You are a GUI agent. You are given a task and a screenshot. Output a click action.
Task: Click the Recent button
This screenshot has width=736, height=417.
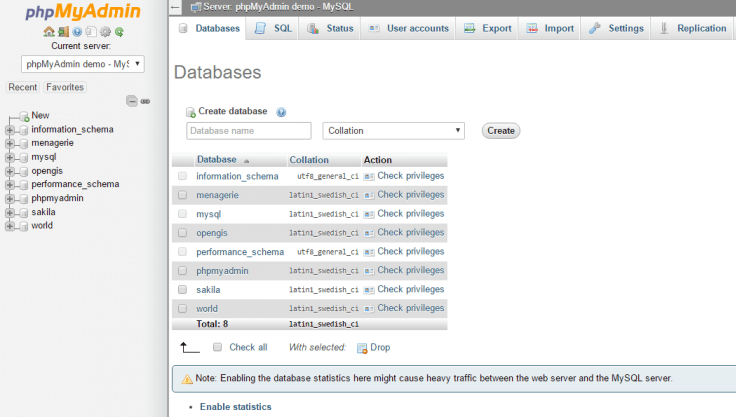(23, 87)
